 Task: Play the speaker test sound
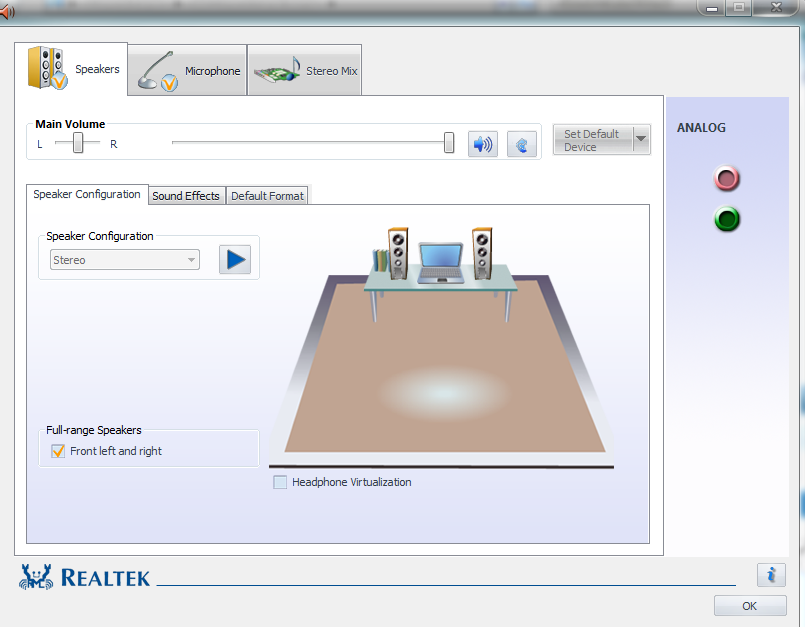(x=235, y=259)
